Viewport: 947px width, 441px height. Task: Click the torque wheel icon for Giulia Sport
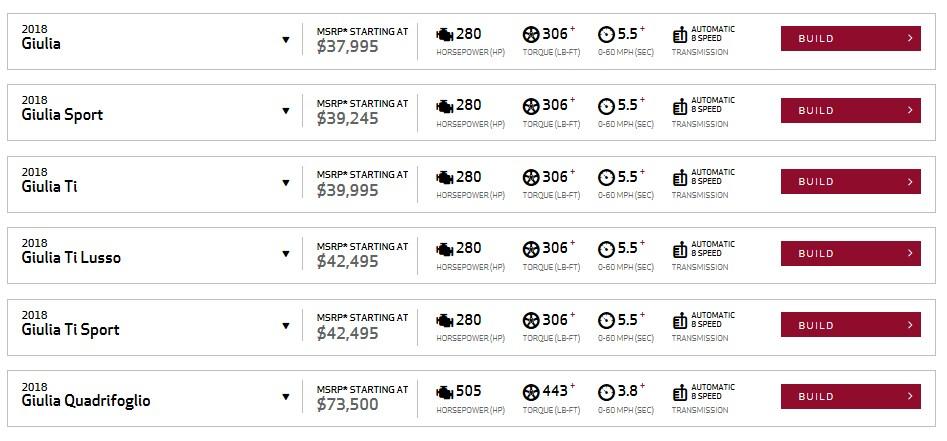coord(531,105)
